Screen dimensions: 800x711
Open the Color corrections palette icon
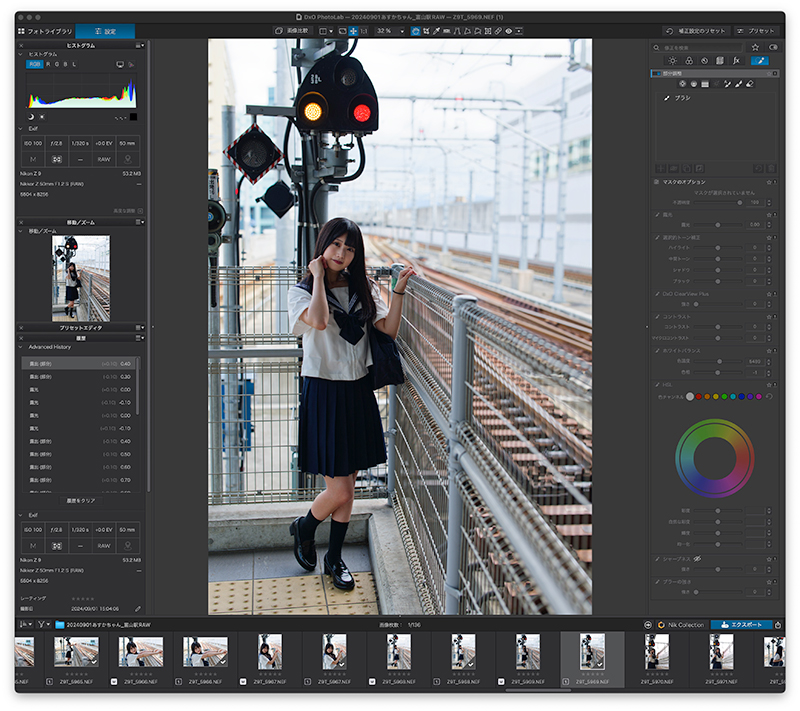click(x=689, y=61)
